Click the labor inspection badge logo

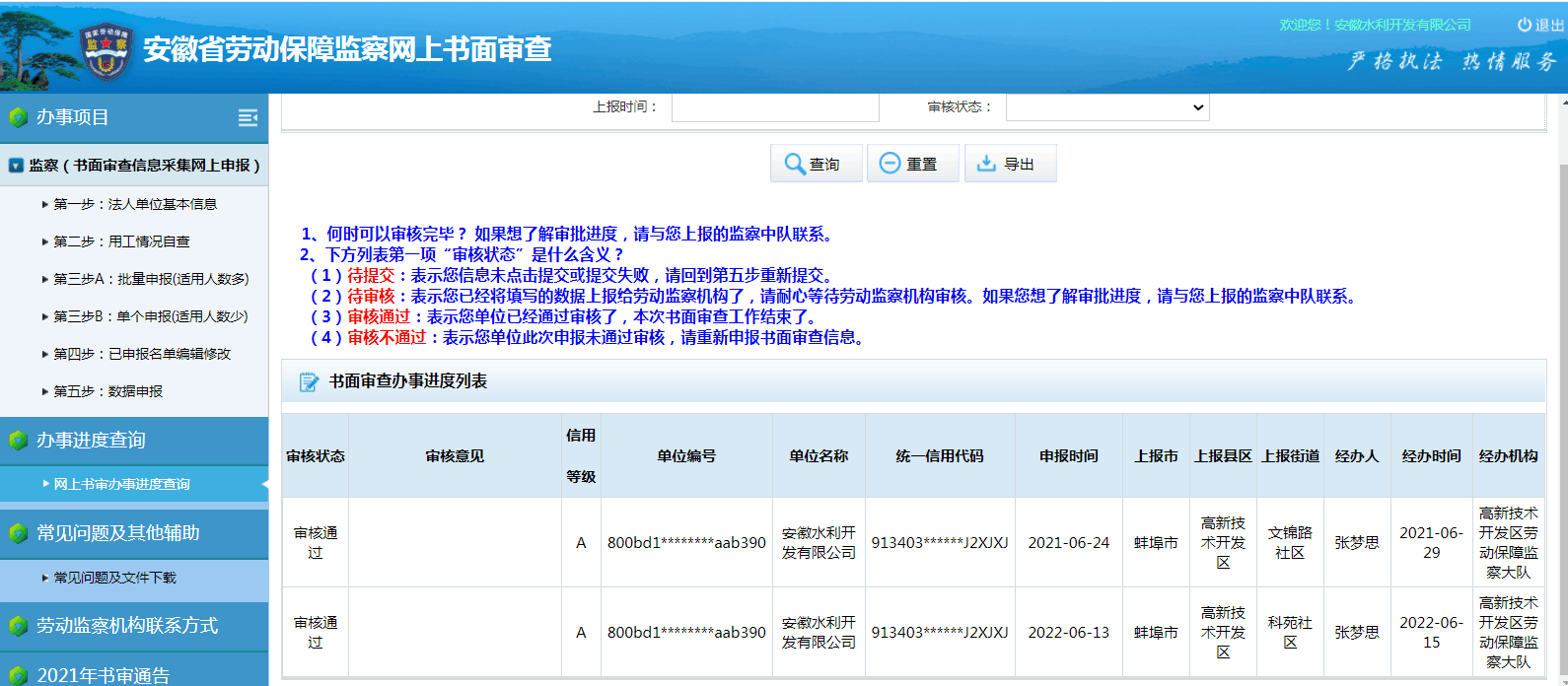[106, 51]
